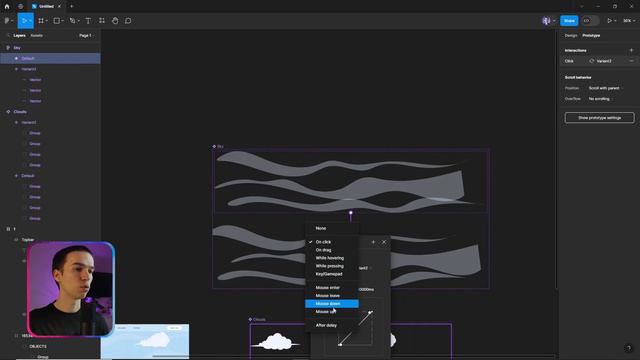Go to the Home tab icon
Screen dimensions: 640x360
[7, 7]
